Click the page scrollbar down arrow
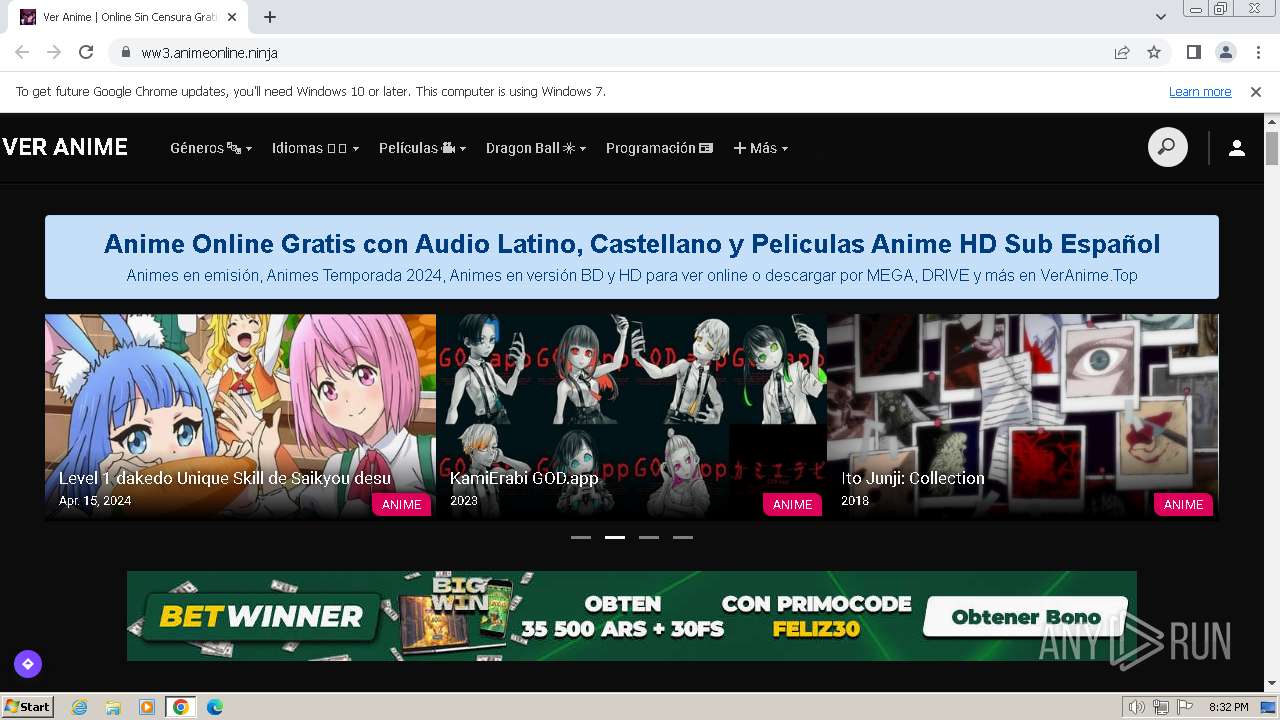 [1272, 684]
